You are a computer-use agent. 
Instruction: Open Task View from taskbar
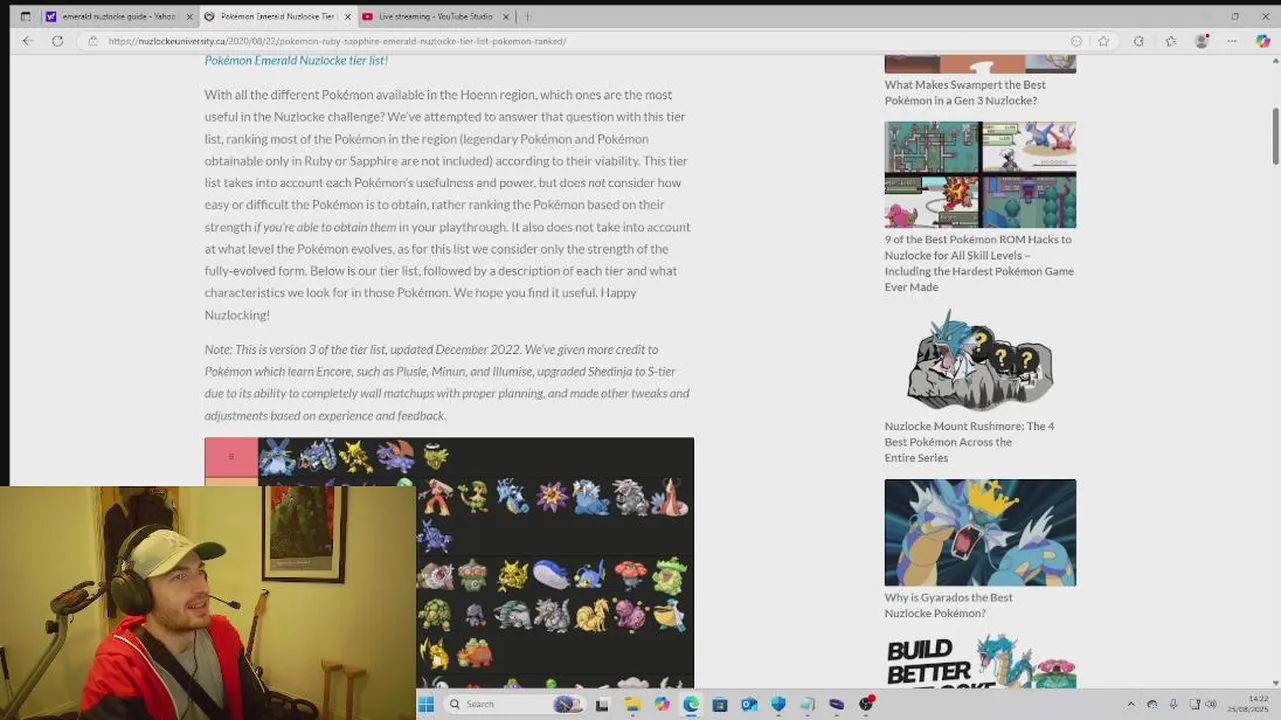pyautogui.click(x=602, y=704)
